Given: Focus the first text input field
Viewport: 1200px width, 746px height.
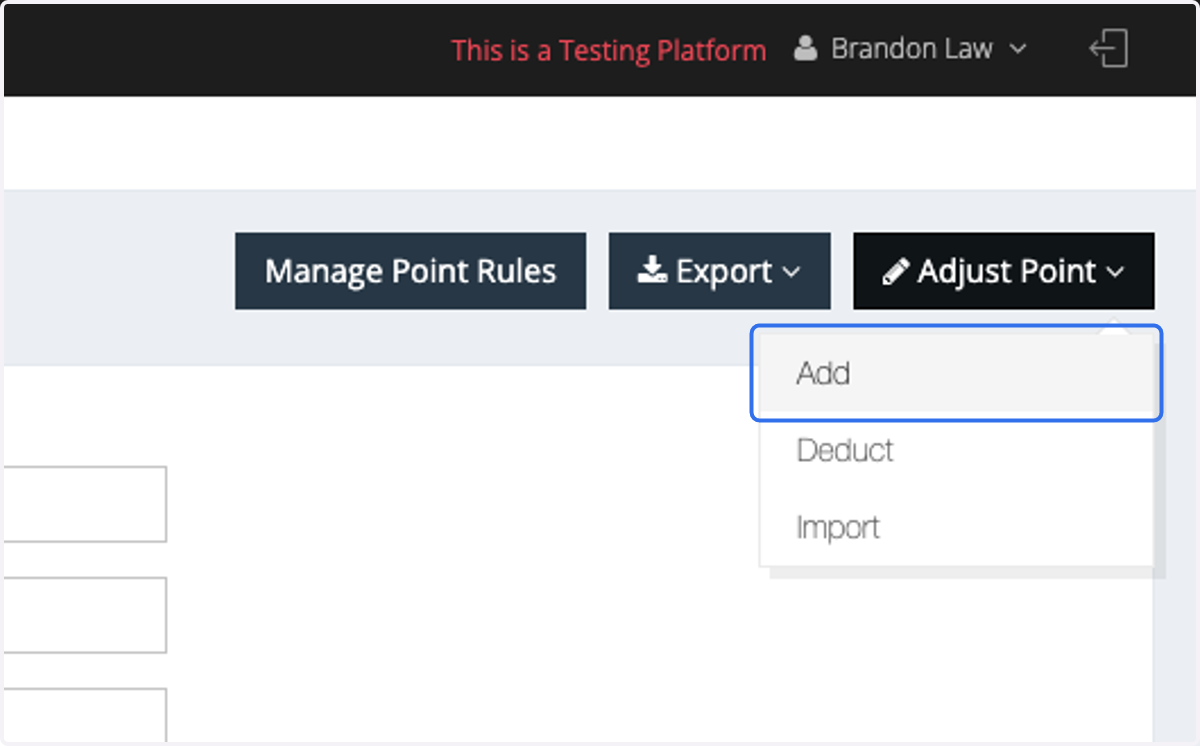Looking at the screenshot, I should pyautogui.click(x=84, y=504).
